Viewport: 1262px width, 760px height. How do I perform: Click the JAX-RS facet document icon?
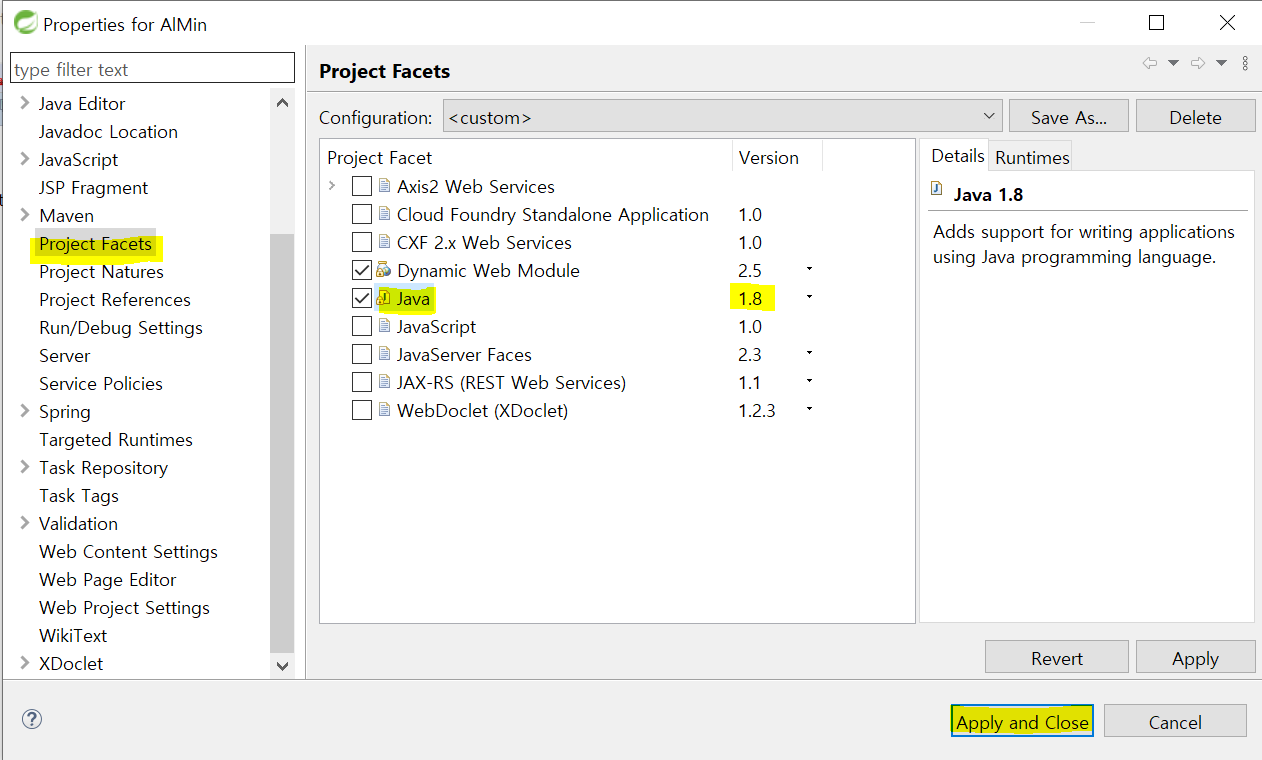click(385, 382)
